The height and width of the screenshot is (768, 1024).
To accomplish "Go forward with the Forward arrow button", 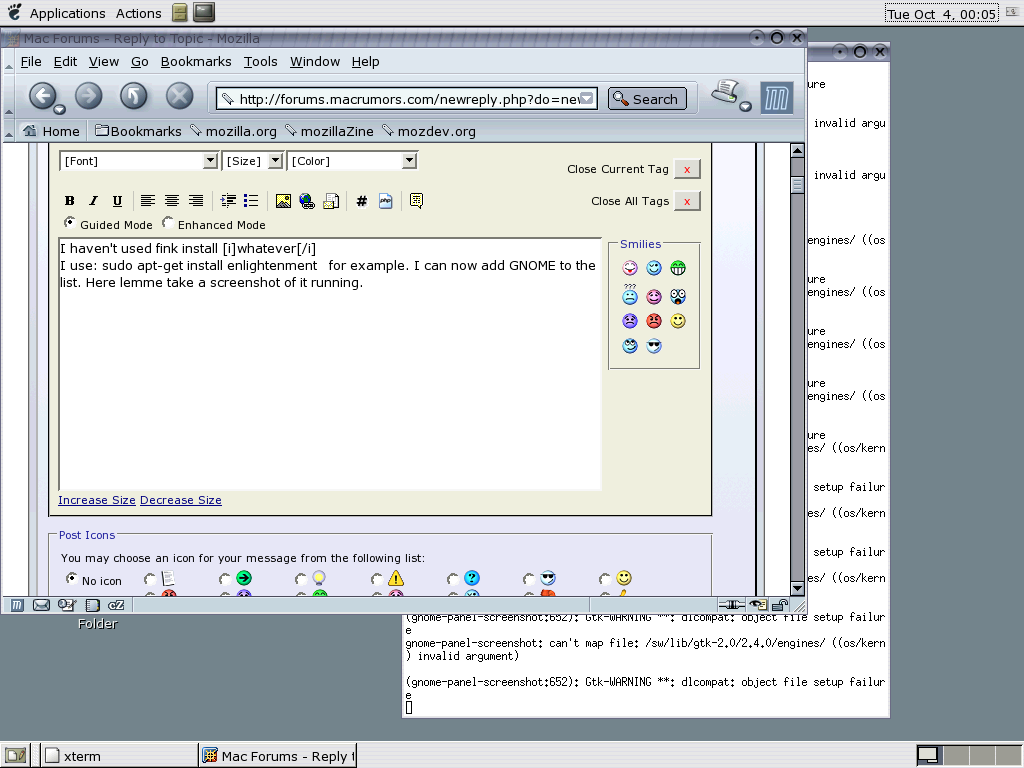I will 89,97.
